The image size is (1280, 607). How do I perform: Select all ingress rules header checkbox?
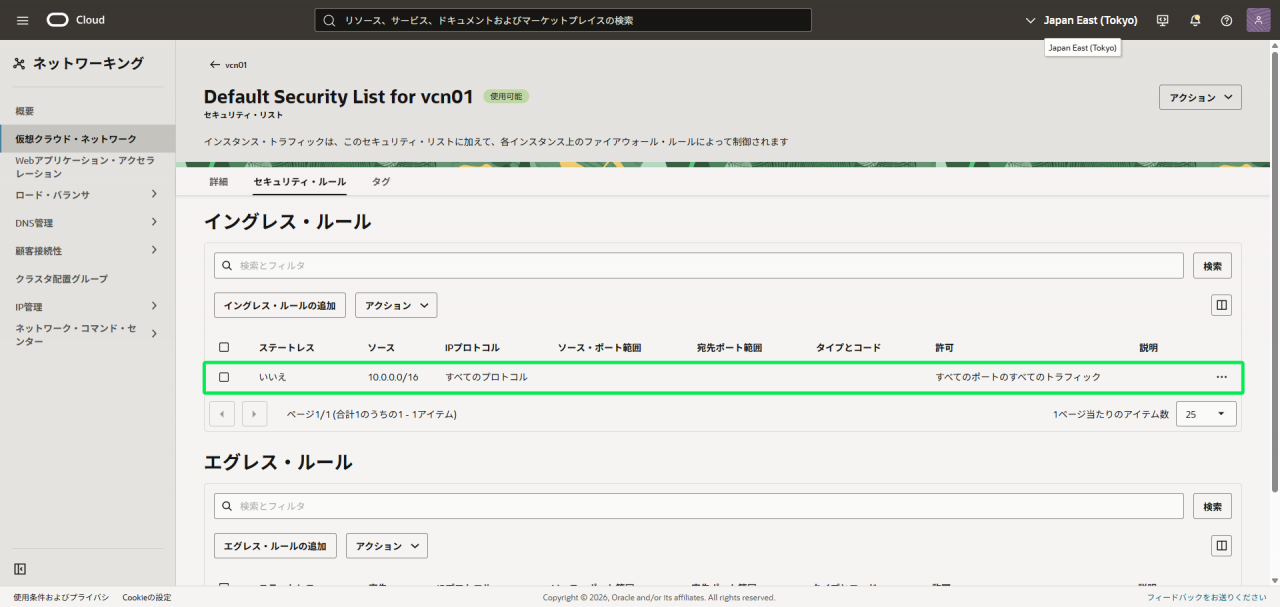click(224, 347)
